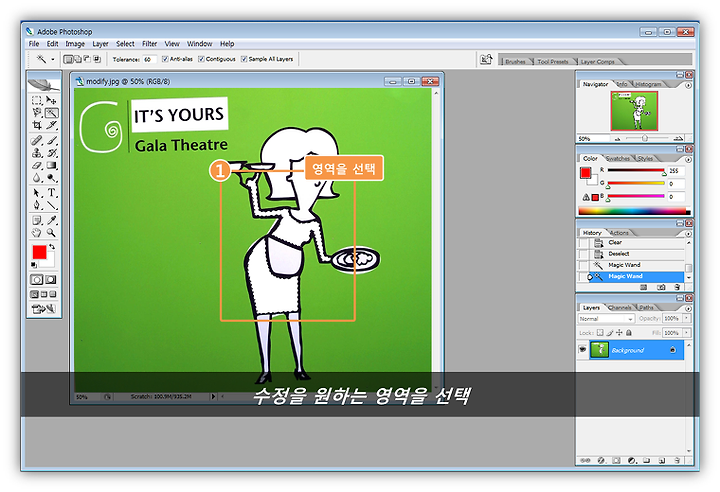
Task: Reset default foreground and background colors
Action: click(34, 265)
